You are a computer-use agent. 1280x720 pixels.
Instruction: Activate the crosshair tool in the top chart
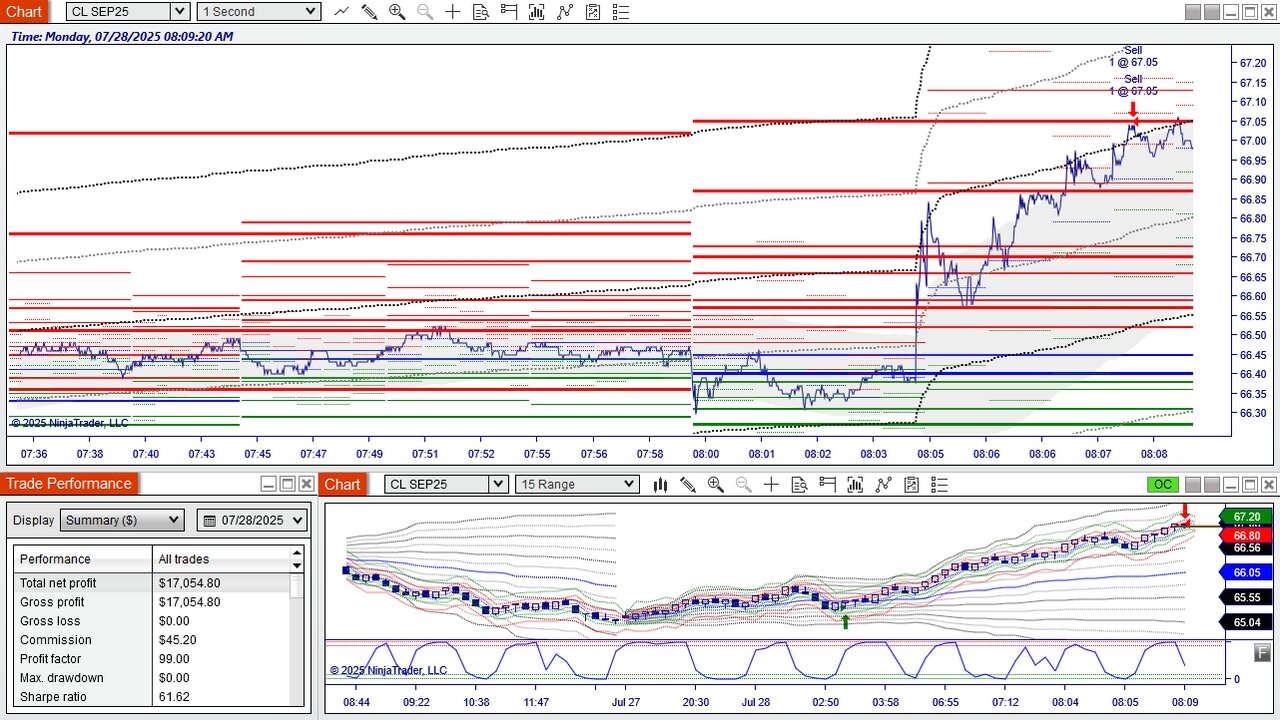point(453,12)
